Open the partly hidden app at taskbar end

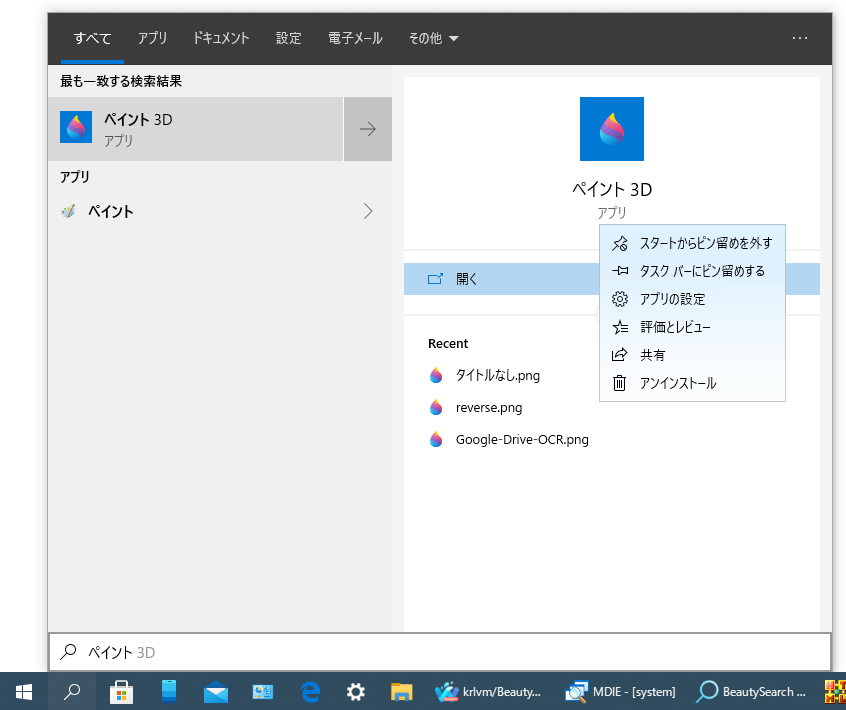point(835,691)
